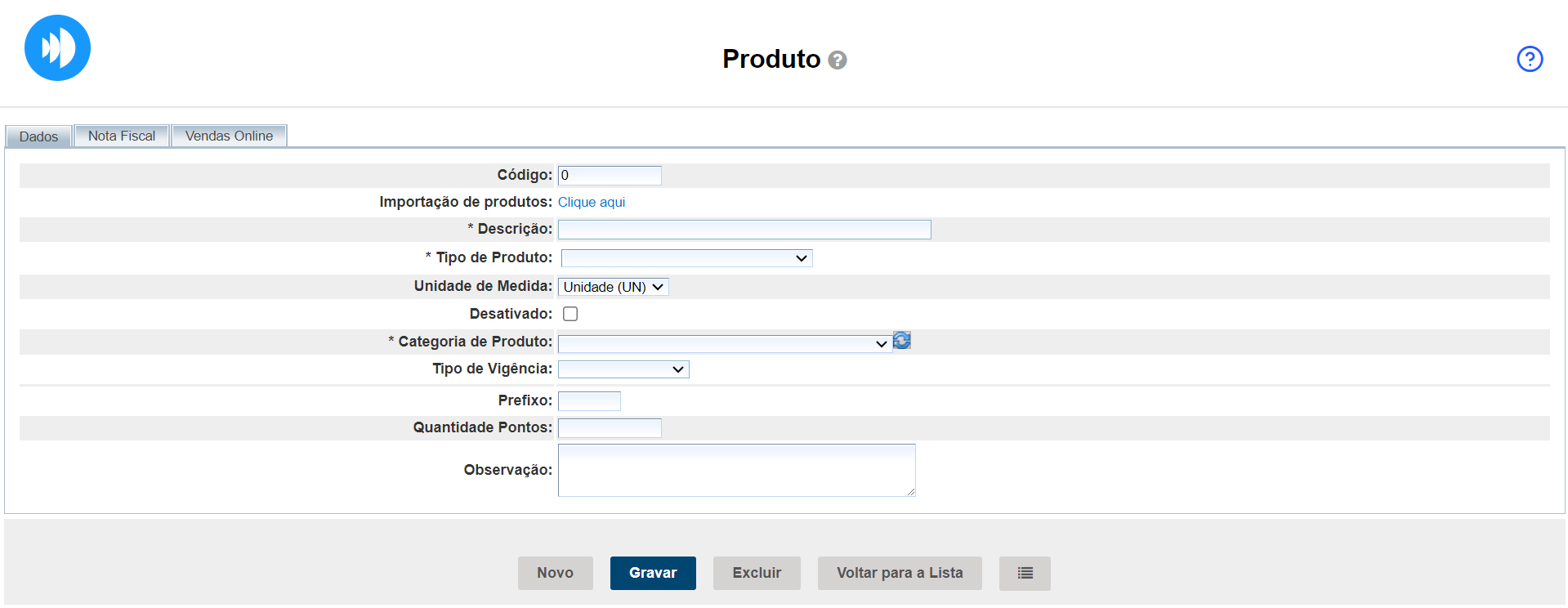This screenshot has height=608, width=1568.
Task: Click the blue fast-forward logo icon
Action: click(x=57, y=48)
